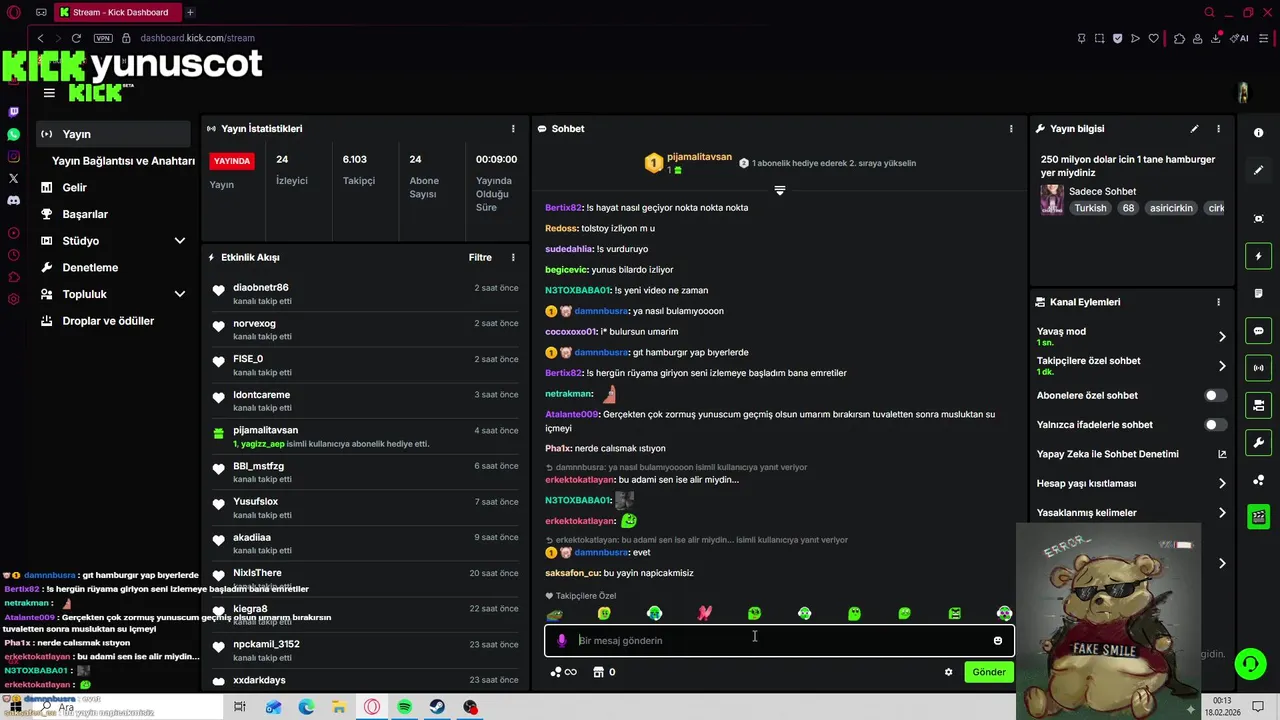
Task: Open the emoji picker in the chat input
Action: point(997,640)
